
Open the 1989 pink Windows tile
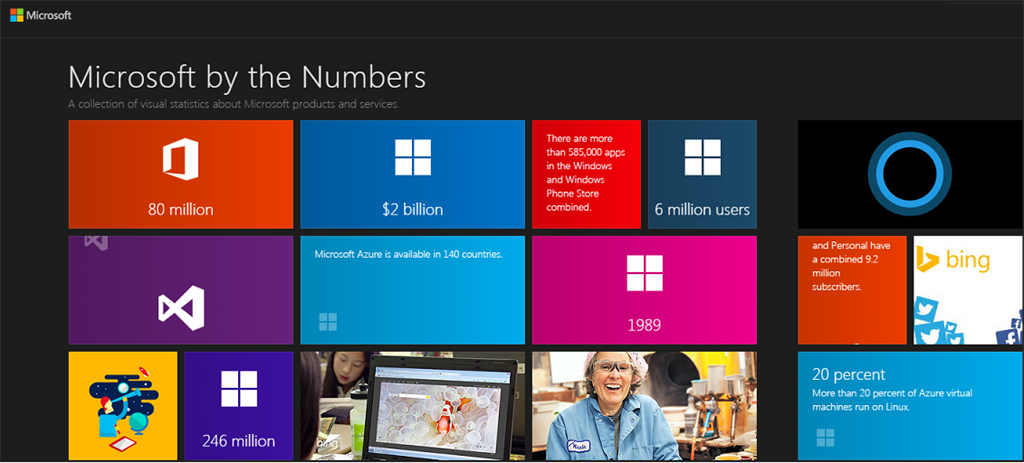coord(645,290)
